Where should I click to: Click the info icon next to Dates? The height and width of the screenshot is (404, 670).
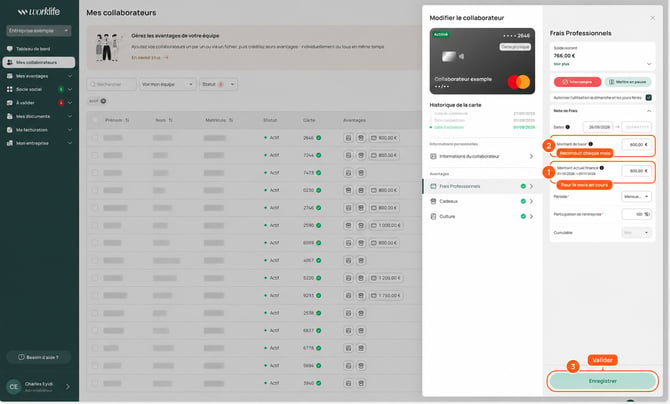point(567,127)
